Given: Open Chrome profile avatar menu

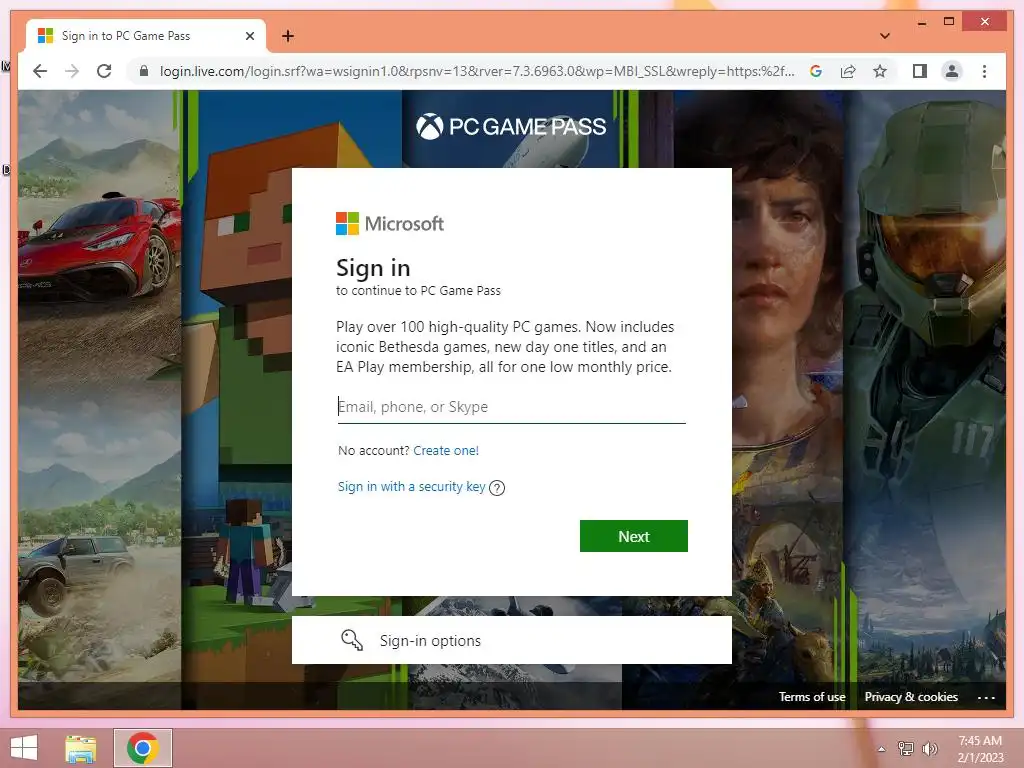Looking at the screenshot, I should [x=952, y=71].
